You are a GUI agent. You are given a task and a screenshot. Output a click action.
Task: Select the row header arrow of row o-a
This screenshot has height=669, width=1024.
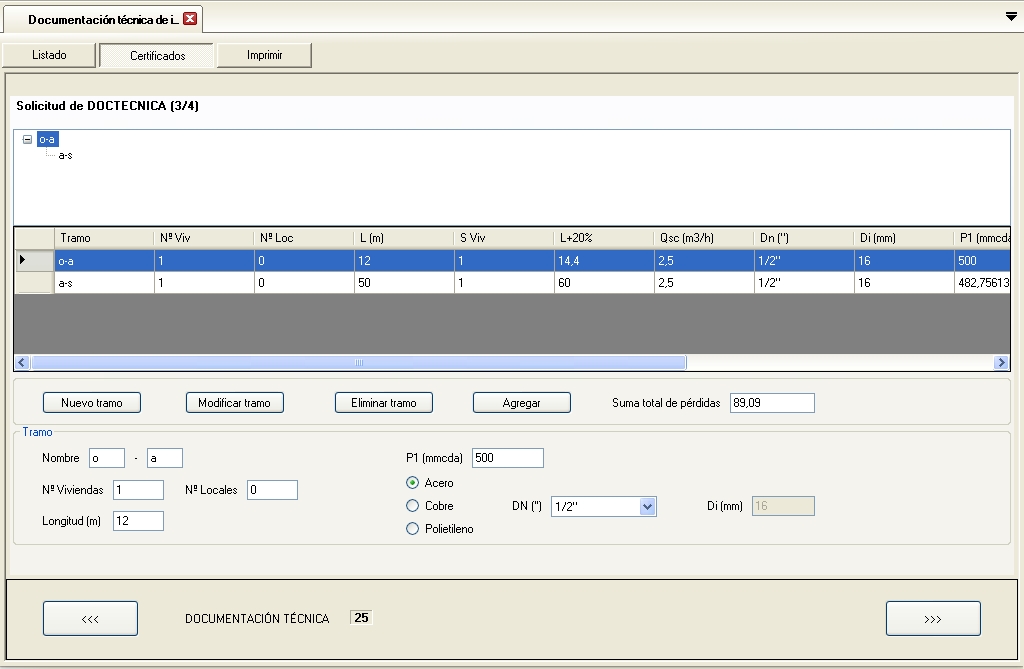point(34,260)
